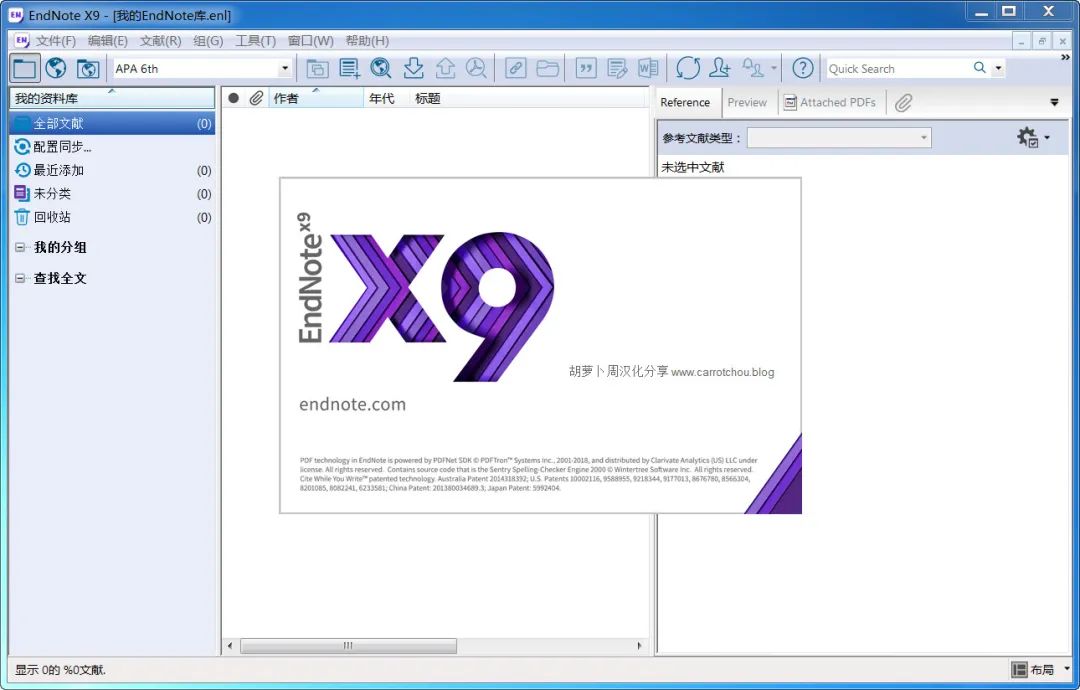Screen dimensions: 1080x690
Task: Click the Export upload-arrow icon
Action: (x=445, y=68)
